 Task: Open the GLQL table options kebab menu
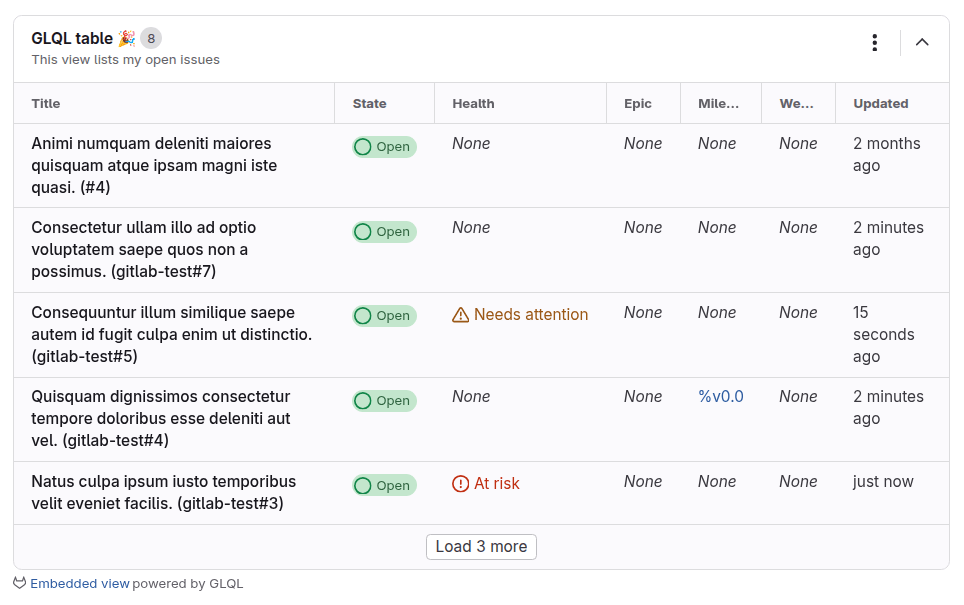tap(875, 43)
